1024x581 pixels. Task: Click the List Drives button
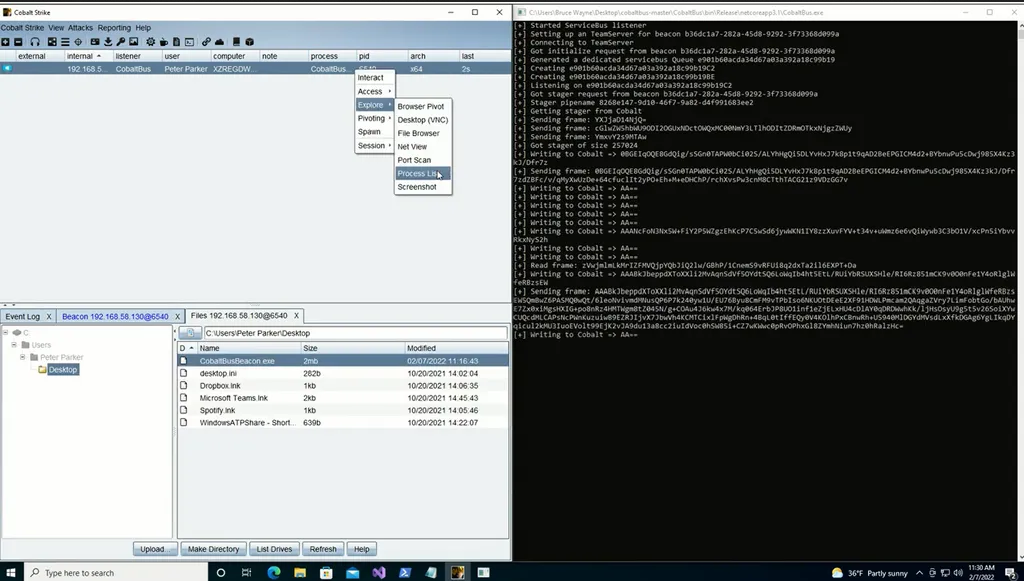274,549
